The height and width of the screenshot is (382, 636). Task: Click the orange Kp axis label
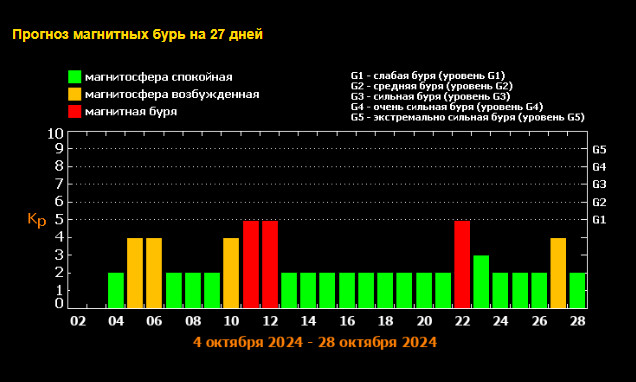37,219
